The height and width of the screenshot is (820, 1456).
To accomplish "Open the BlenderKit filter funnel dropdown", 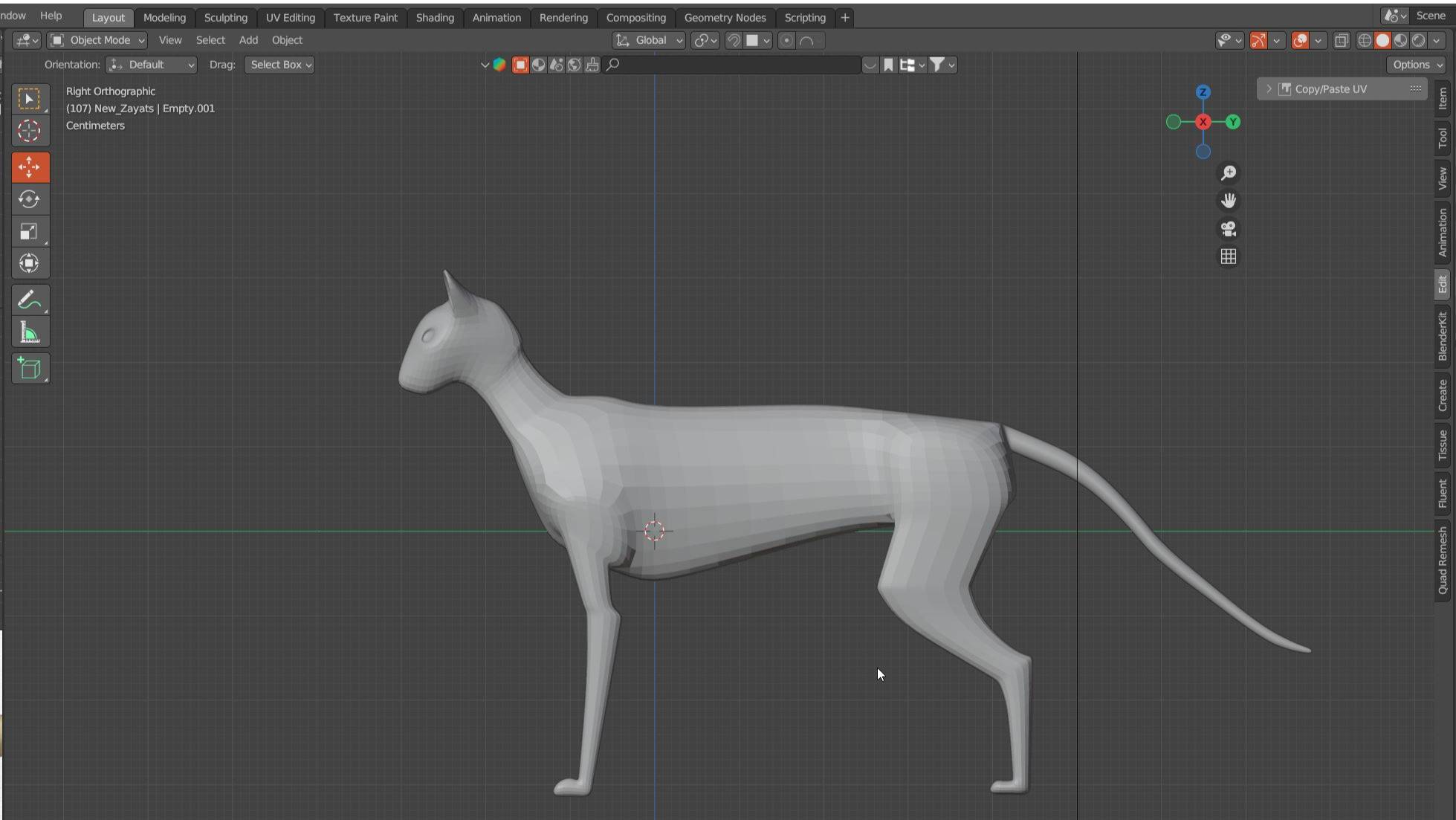I will pos(942,65).
